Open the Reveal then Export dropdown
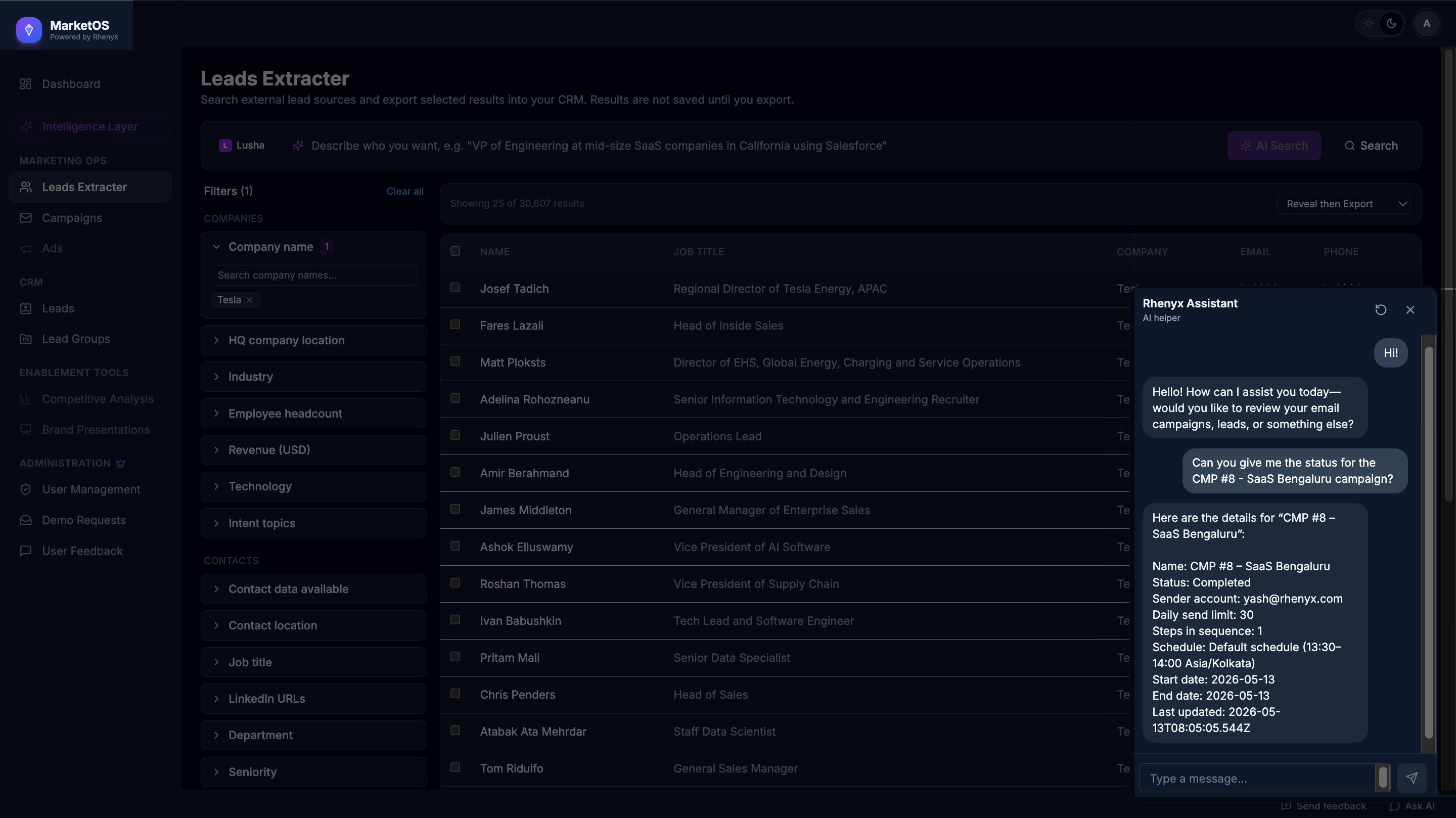1456x818 pixels. (x=1344, y=204)
